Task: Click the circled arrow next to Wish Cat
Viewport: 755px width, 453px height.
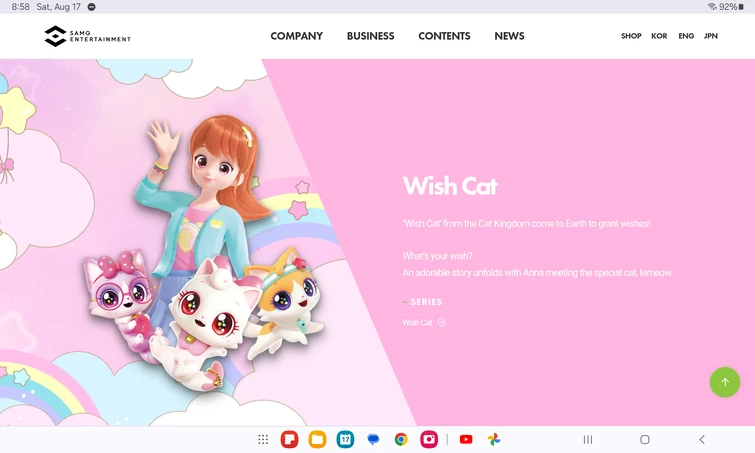Action: click(442, 323)
